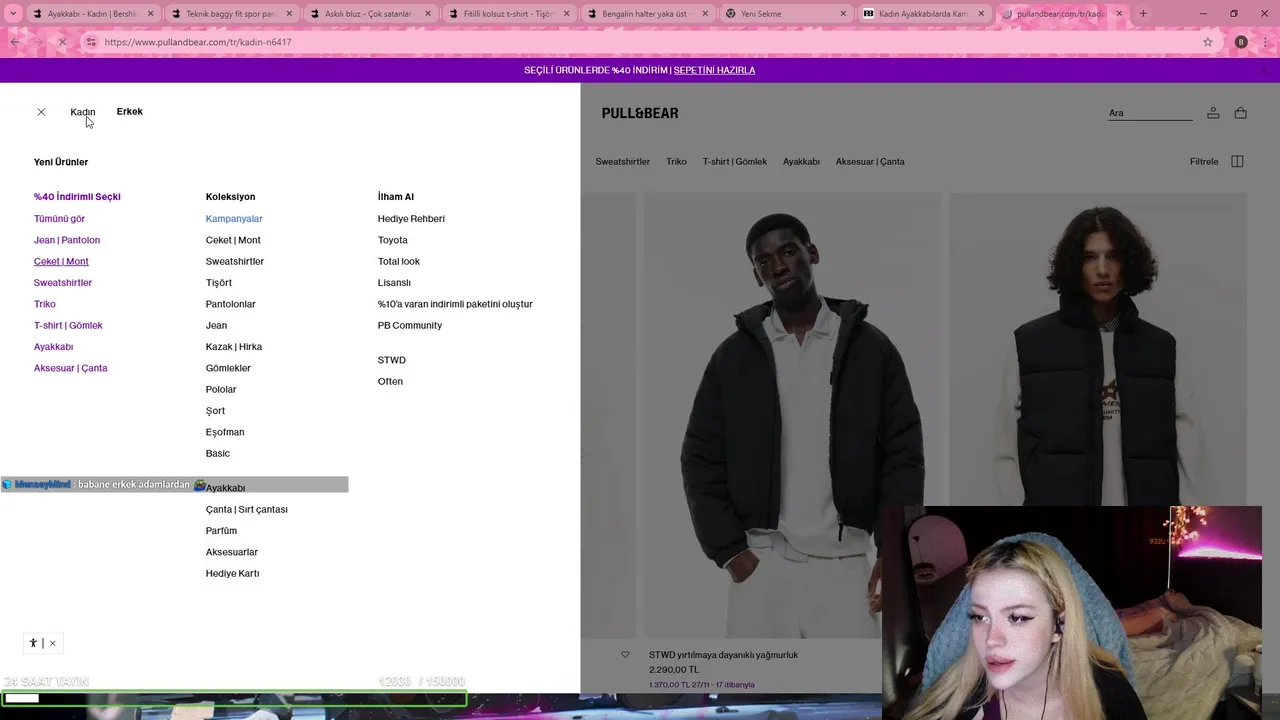1280x720 pixels.
Task: Open Tümünü gör link
Action: click(59, 218)
